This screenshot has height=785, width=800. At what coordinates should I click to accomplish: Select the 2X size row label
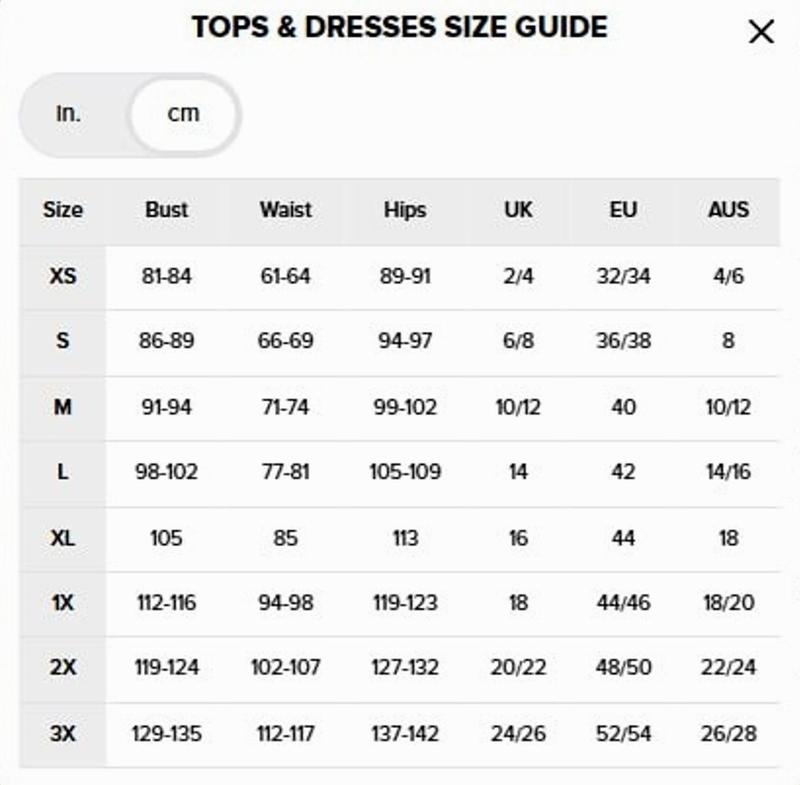63,668
